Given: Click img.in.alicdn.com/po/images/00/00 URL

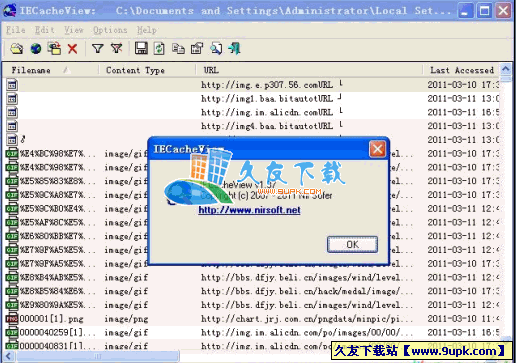Looking at the screenshot, I should (307, 332).
